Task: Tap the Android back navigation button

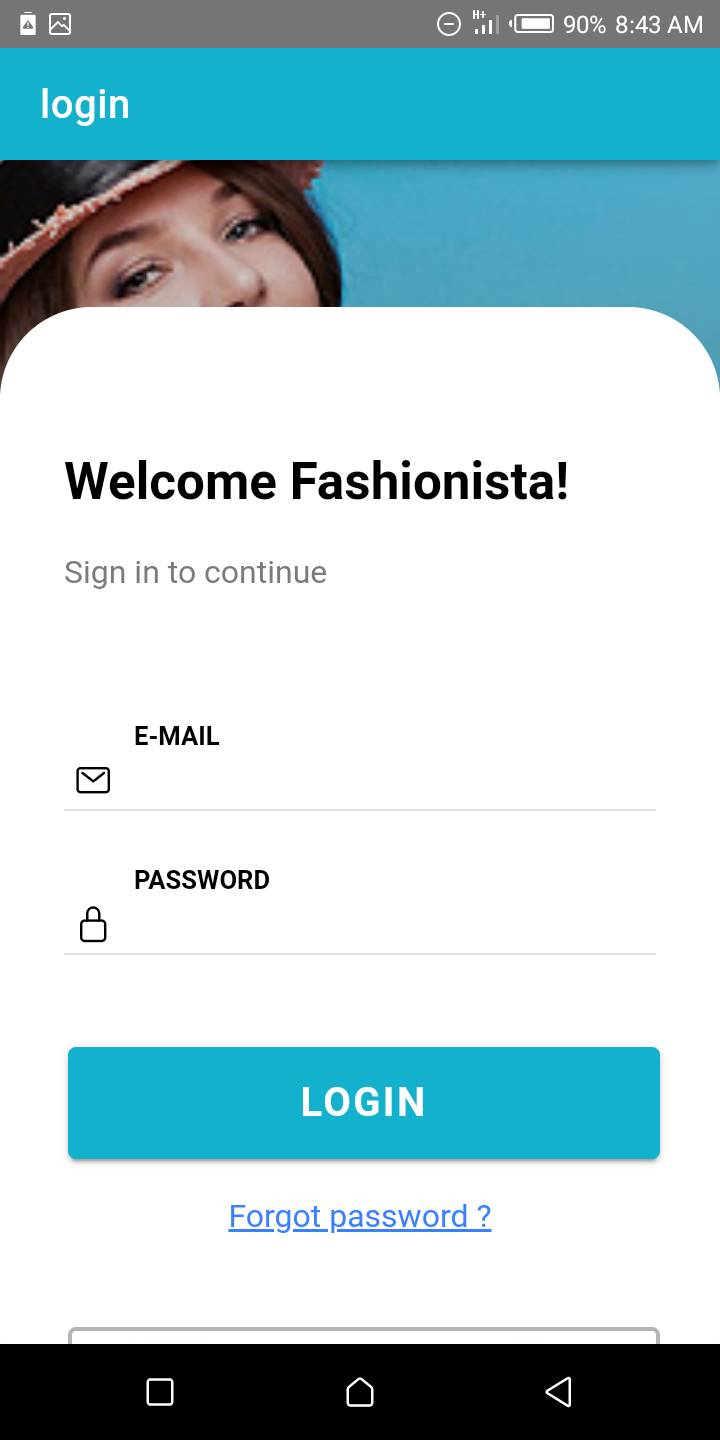Action: [x=558, y=1392]
